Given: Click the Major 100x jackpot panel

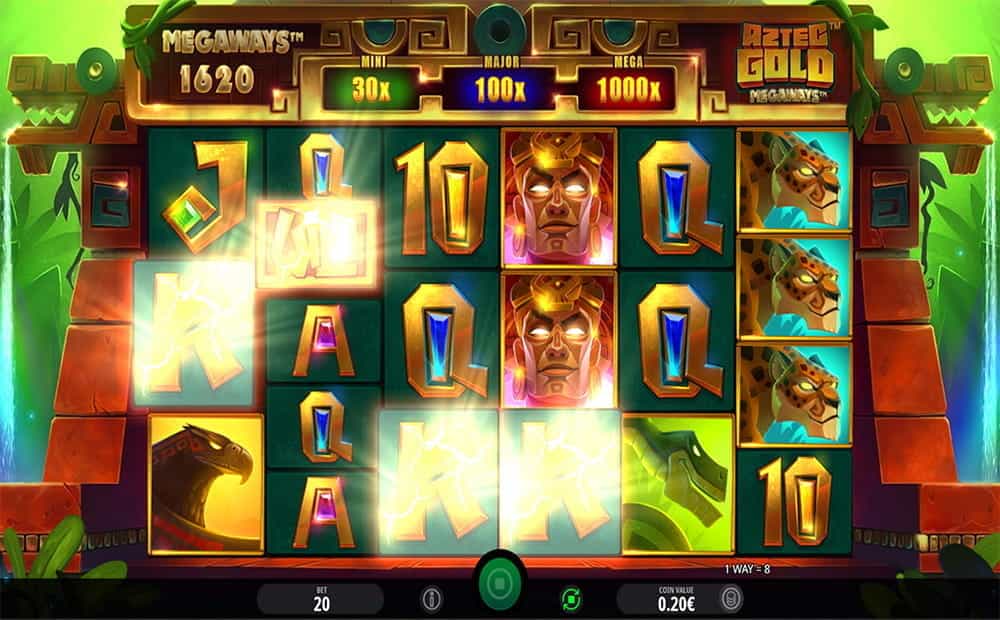Looking at the screenshot, I should click(499, 87).
